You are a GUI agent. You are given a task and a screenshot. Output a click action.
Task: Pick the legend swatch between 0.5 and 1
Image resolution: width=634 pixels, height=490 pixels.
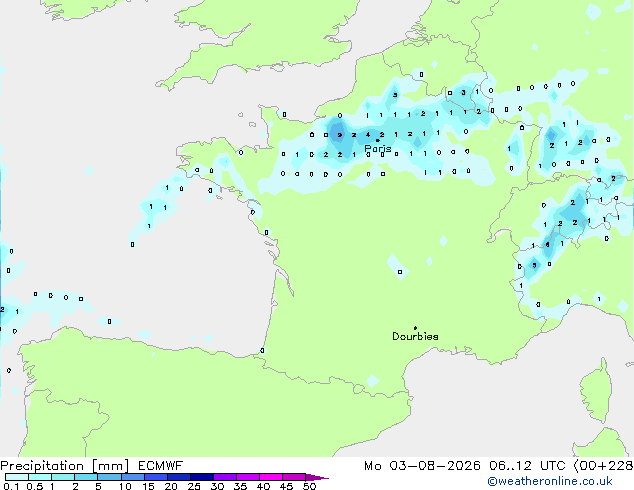40,477
